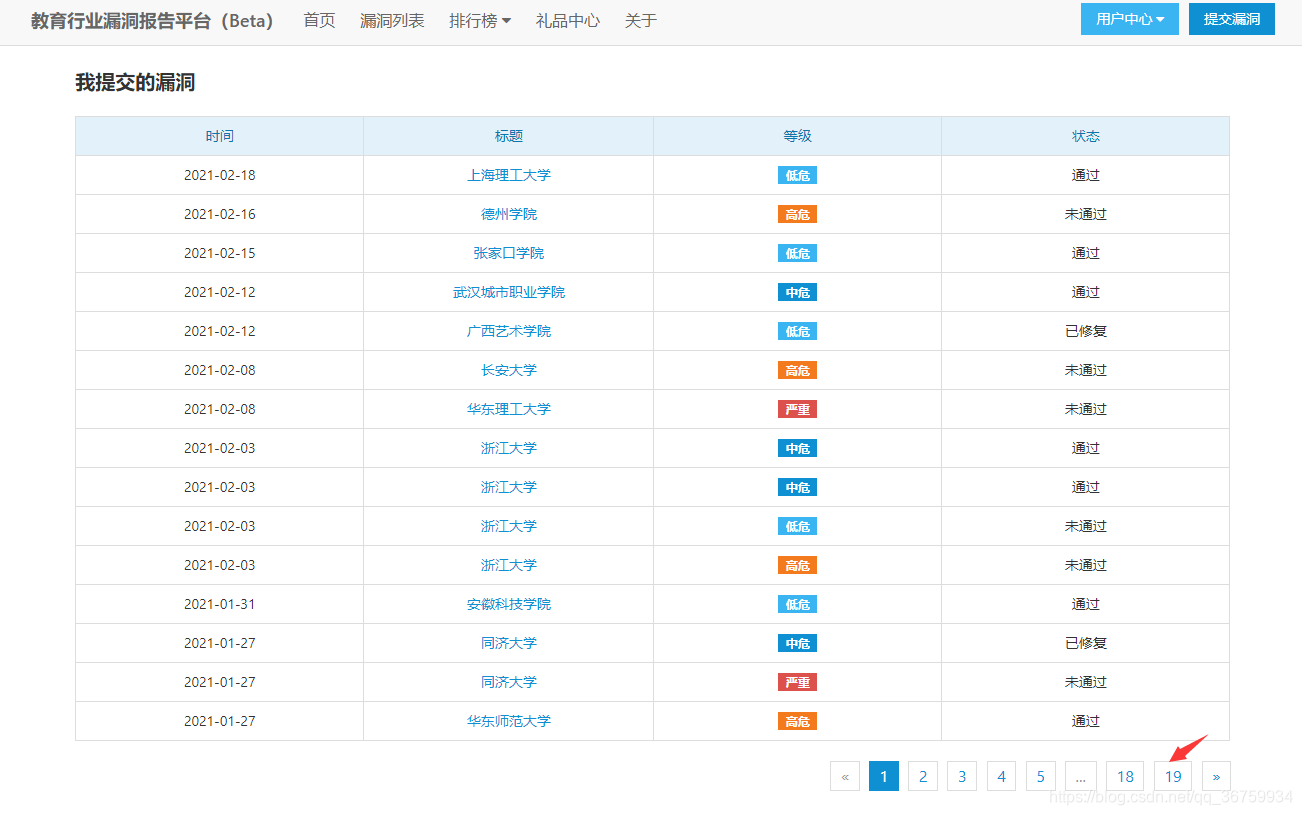
Task: Open 漏洞列表 nav item
Action: point(392,20)
